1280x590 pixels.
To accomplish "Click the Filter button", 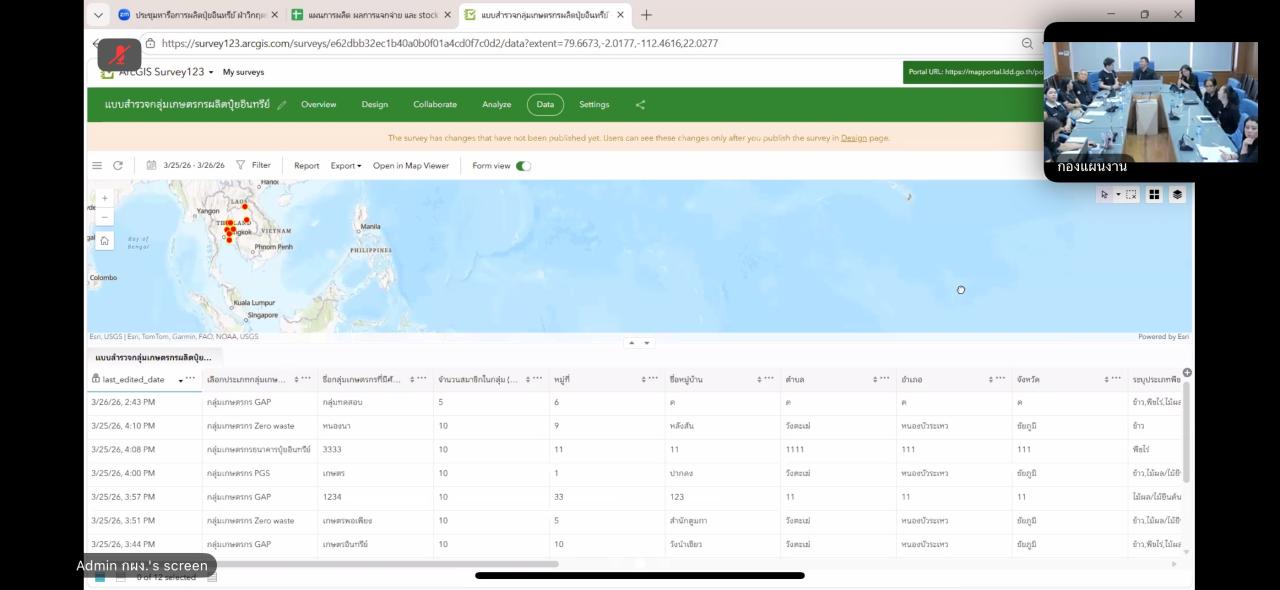I will [253, 166].
